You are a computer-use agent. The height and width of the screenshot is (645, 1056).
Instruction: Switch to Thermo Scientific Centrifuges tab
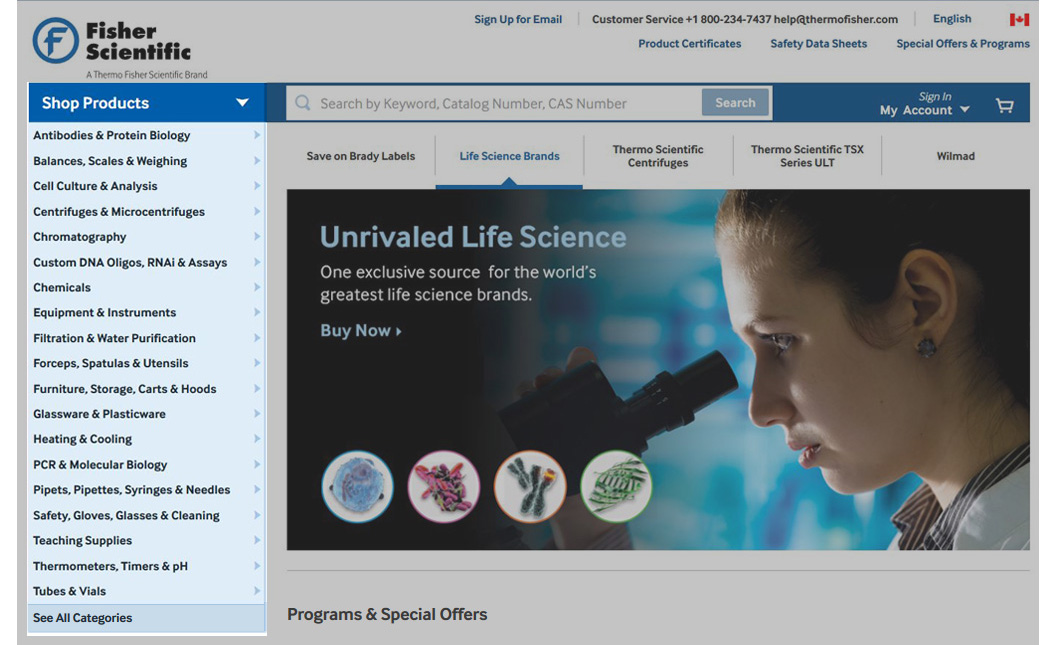tap(657, 156)
